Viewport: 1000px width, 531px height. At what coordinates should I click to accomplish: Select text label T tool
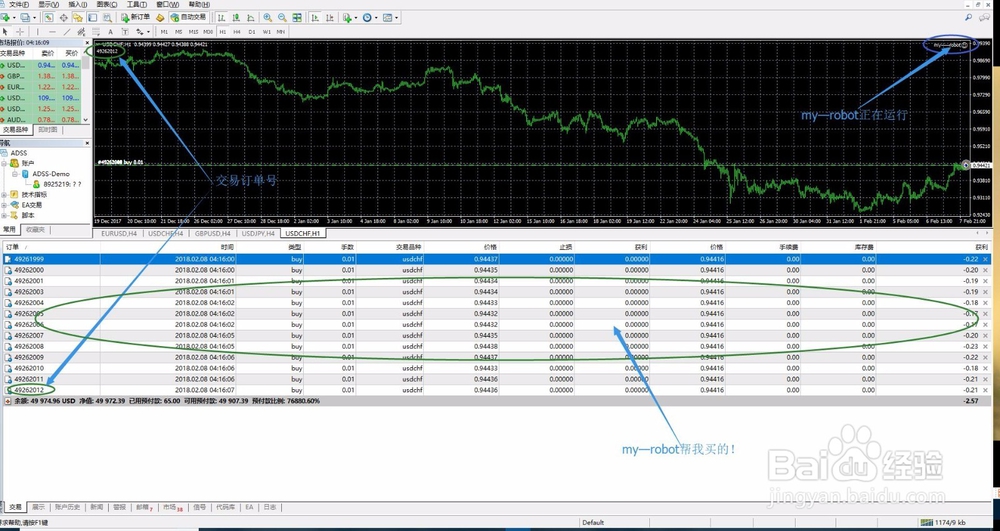click(x=125, y=31)
